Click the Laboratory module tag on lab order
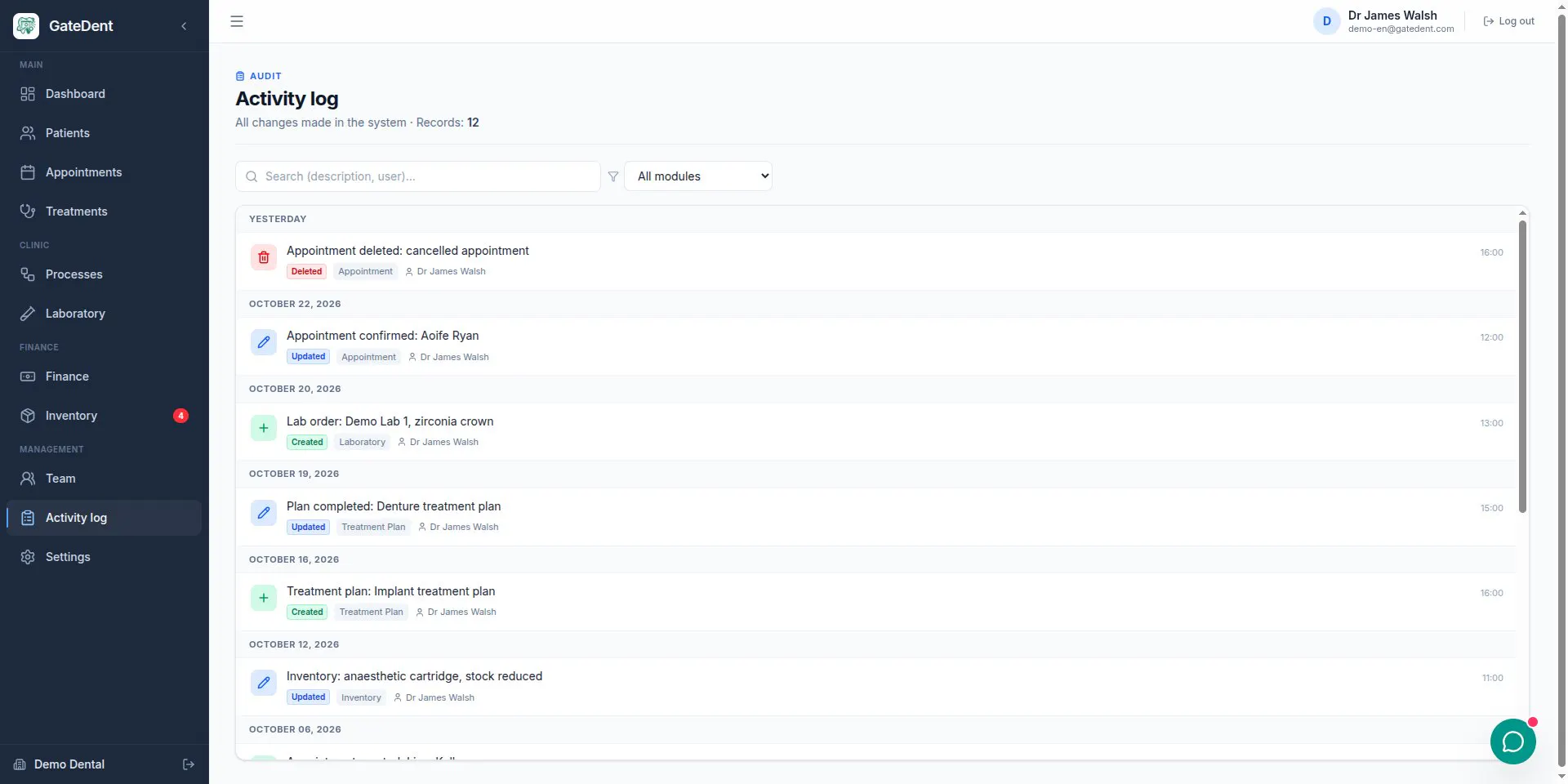Screen dimensions: 1568x784 362,443
